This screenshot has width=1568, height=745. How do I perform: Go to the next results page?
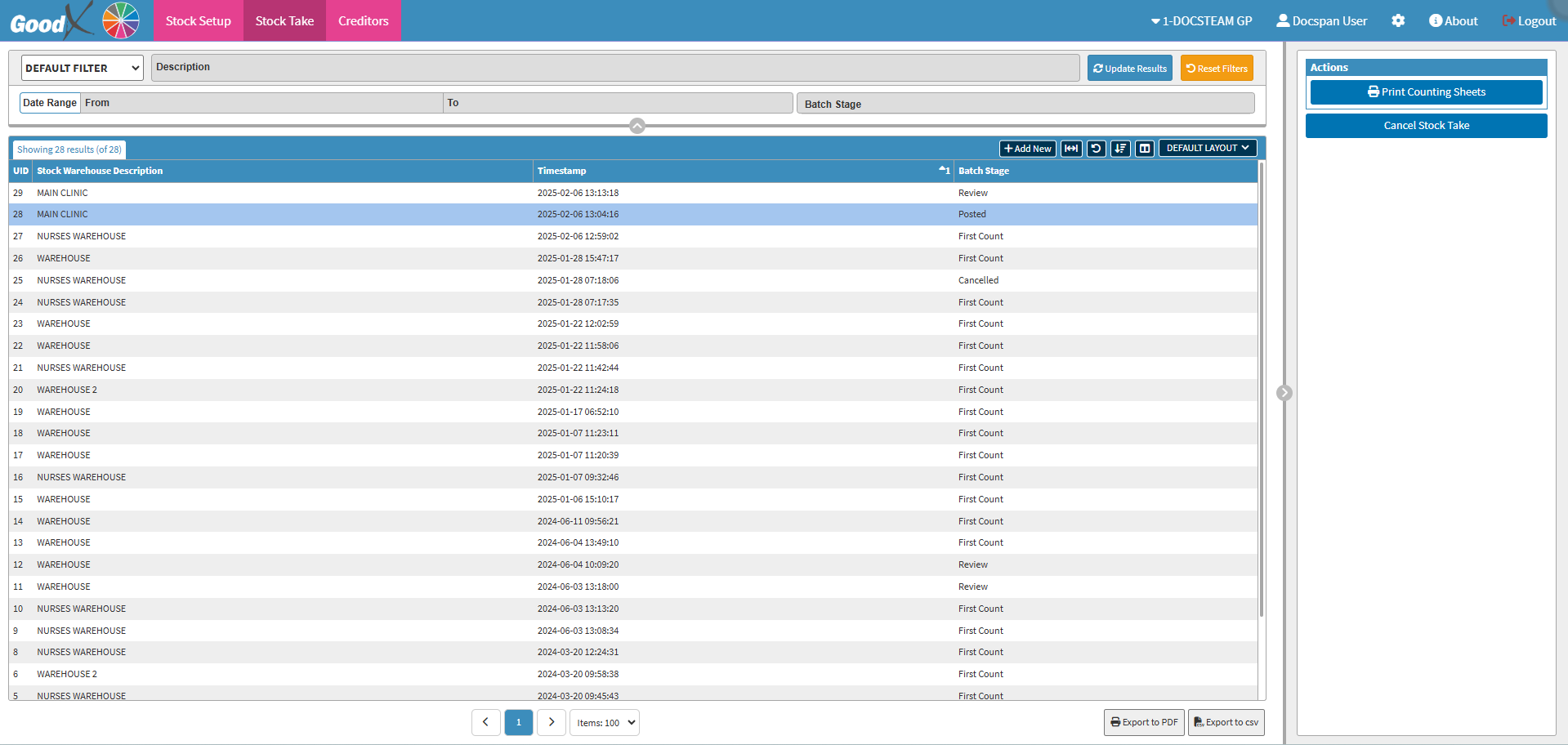(x=552, y=722)
